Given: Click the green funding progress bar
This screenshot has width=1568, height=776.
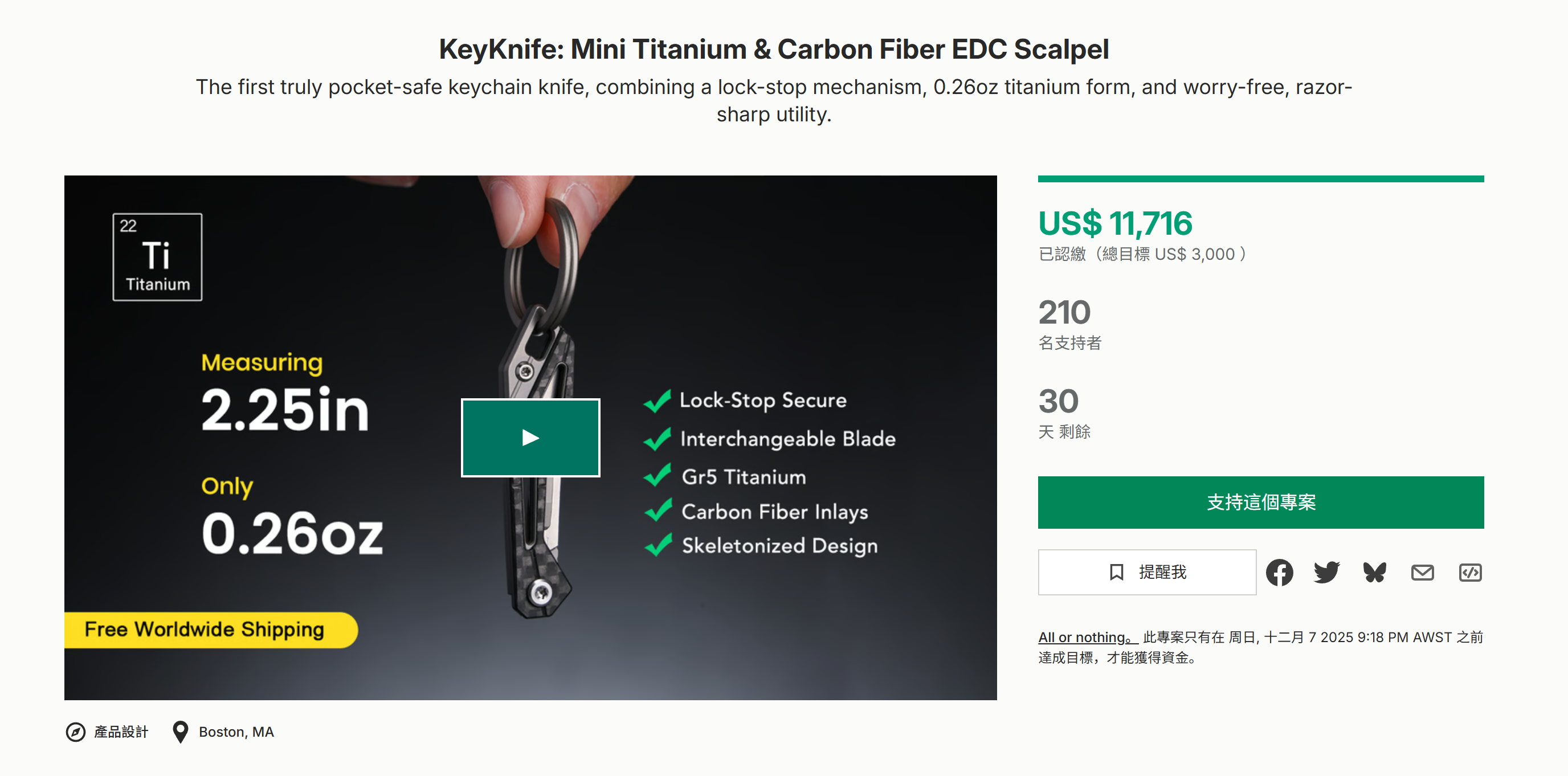Looking at the screenshot, I should (x=1260, y=179).
